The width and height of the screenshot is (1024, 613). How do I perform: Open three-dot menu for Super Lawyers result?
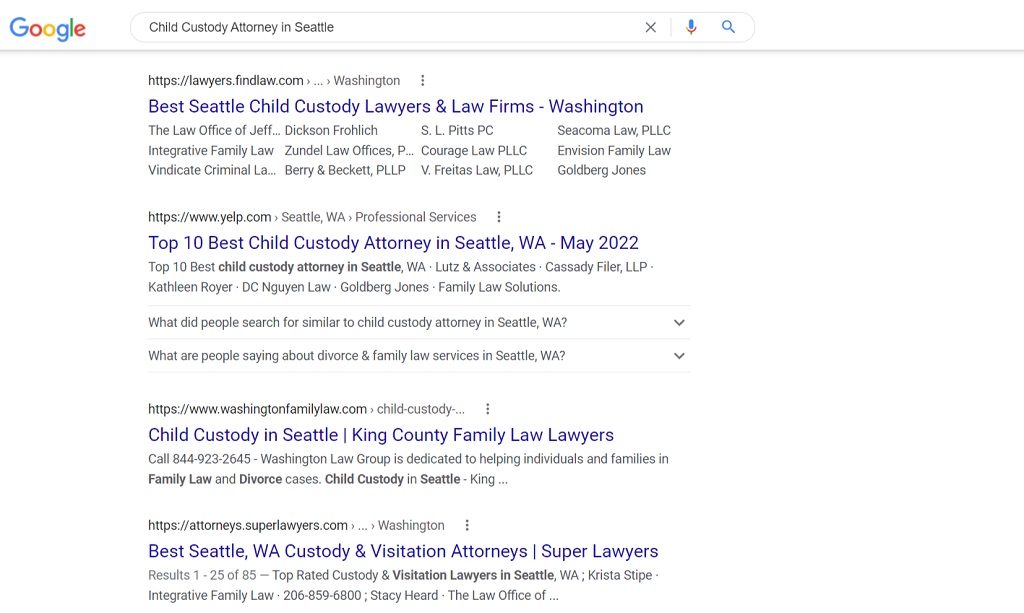(467, 525)
